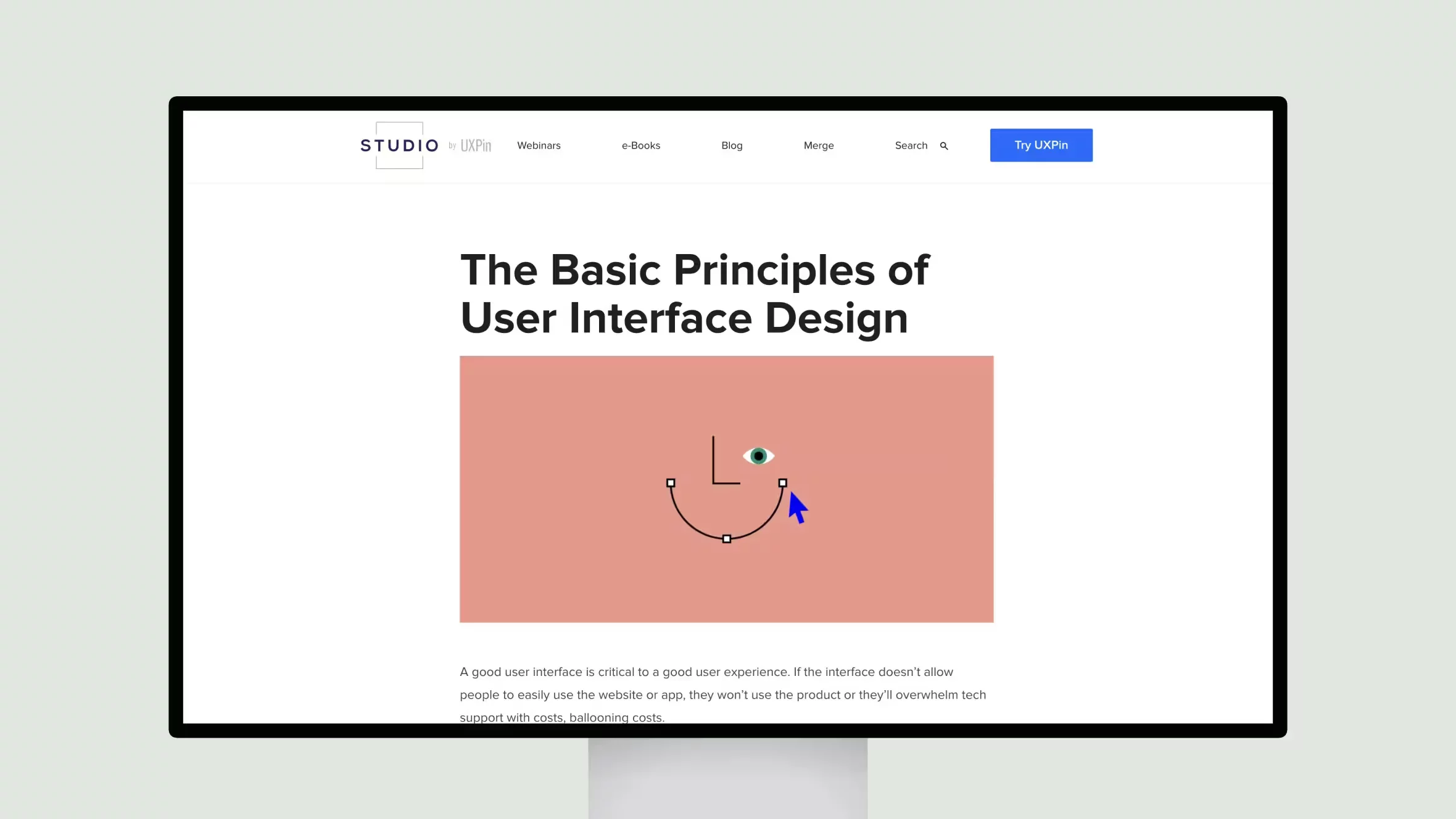Open the Webinars navigation menu item
Image resolution: width=1456 pixels, height=819 pixels.
(x=538, y=145)
